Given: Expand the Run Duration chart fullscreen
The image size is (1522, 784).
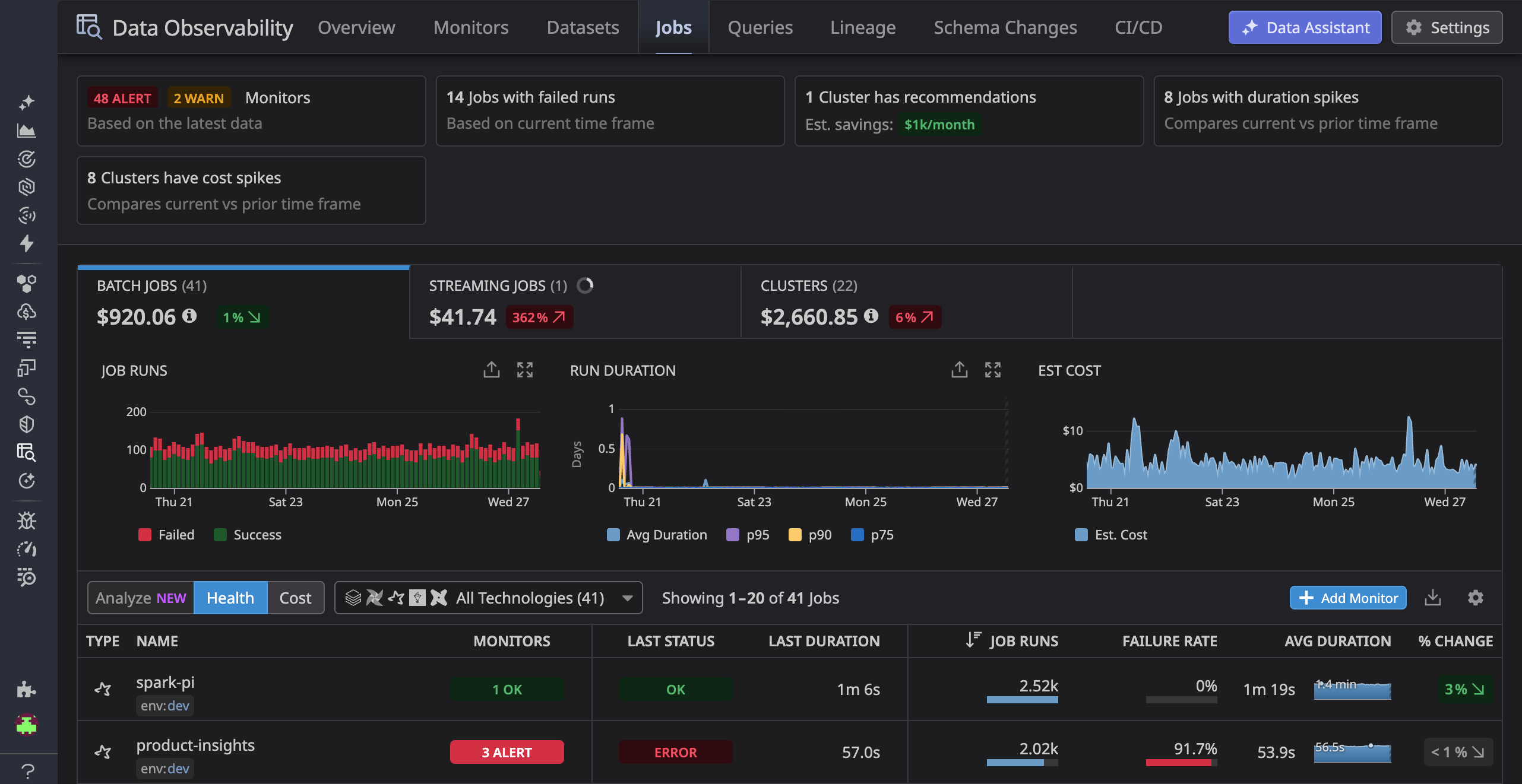Looking at the screenshot, I should coord(993,370).
